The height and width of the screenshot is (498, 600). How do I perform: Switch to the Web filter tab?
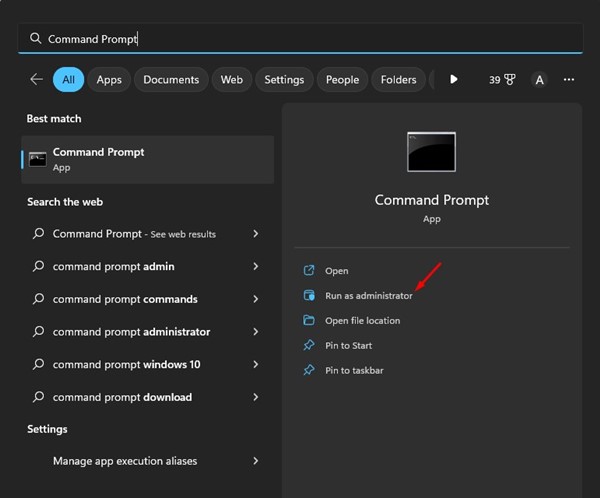tap(232, 80)
